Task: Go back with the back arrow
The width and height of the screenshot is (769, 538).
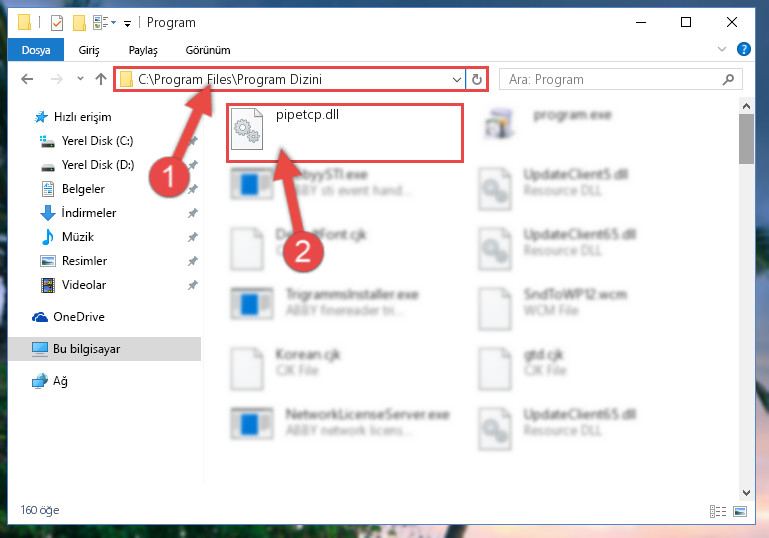Action: 27,79
